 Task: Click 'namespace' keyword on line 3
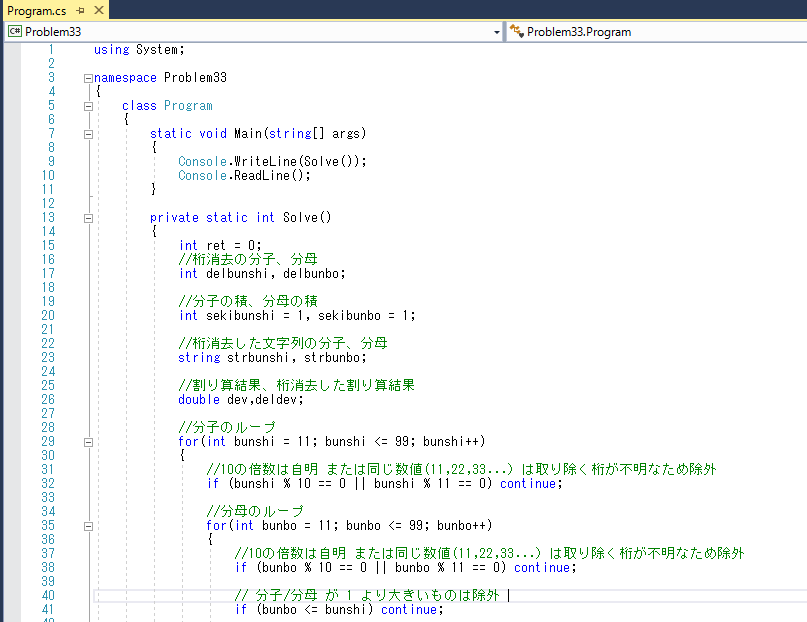click(x=125, y=78)
